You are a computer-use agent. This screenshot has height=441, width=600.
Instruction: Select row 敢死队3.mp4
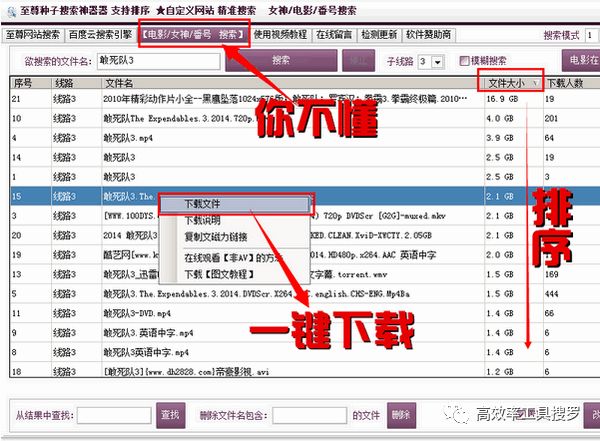[x=305, y=138]
